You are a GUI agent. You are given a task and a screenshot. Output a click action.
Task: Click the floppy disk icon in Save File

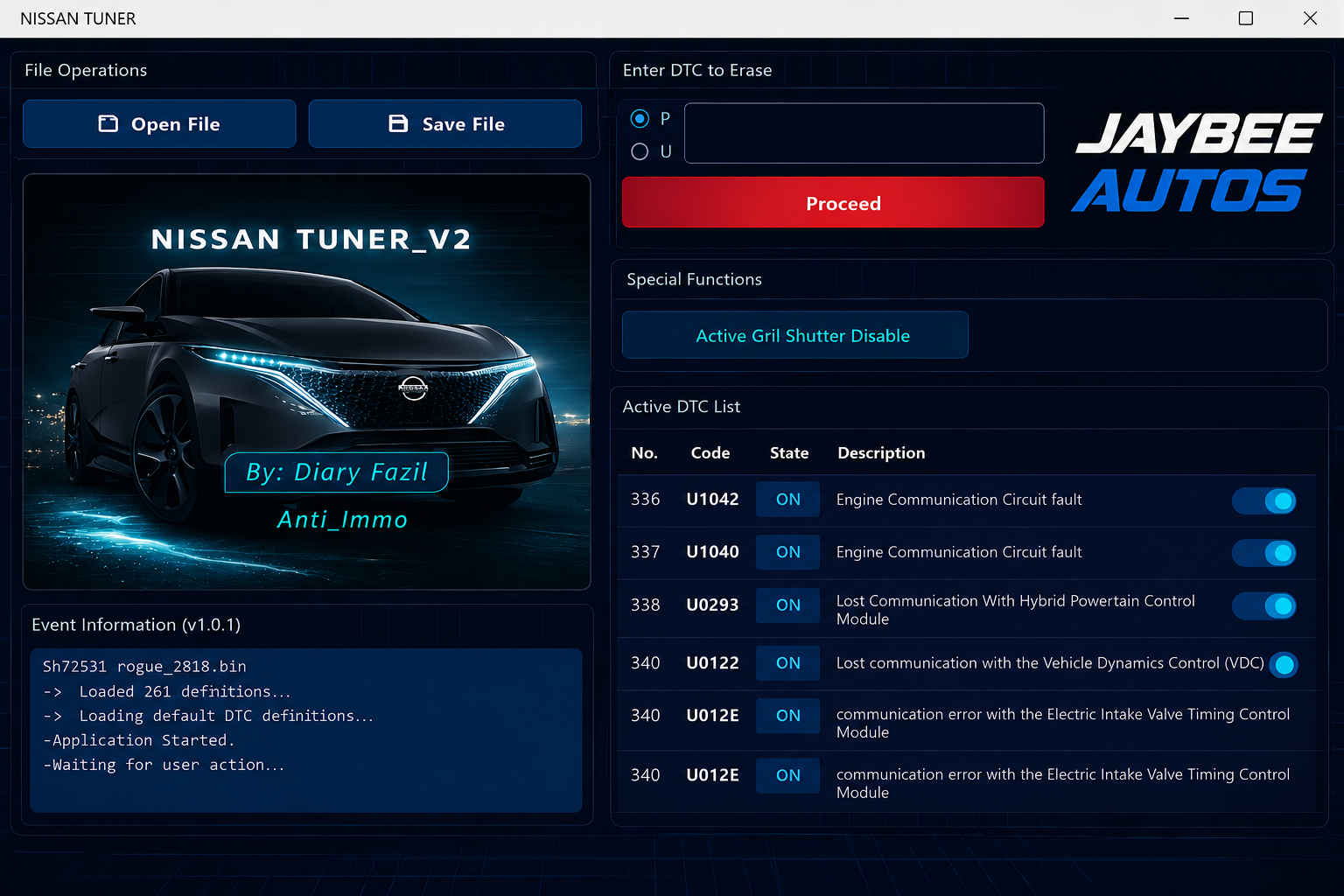click(398, 124)
